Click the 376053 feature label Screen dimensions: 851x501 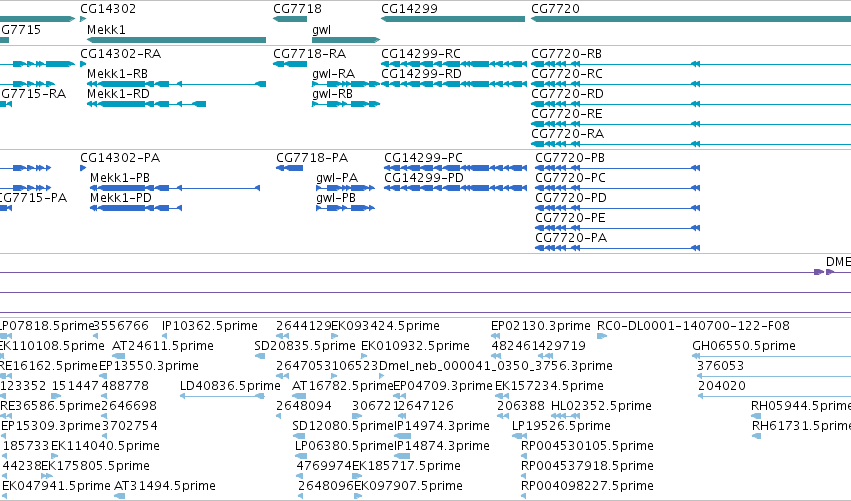coord(720,366)
